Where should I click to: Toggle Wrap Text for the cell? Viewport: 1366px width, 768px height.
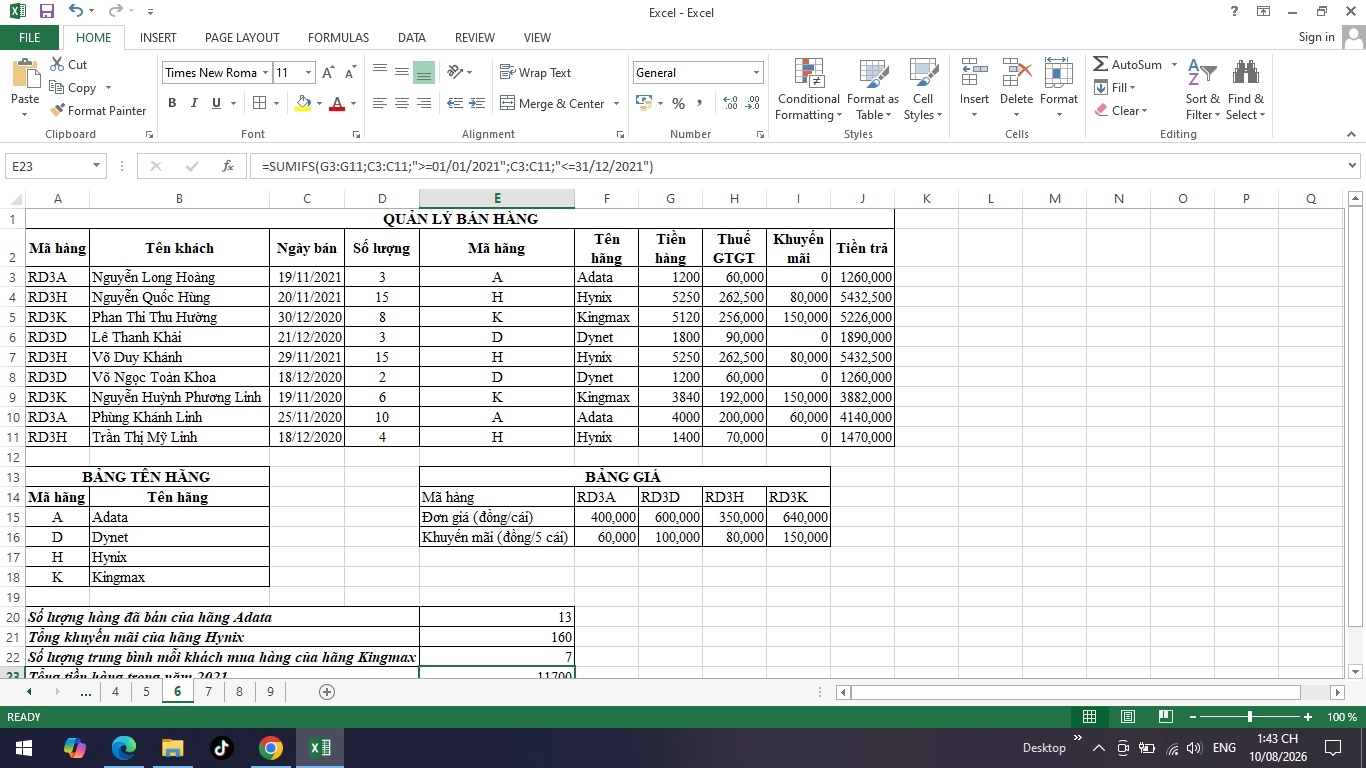click(535, 73)
